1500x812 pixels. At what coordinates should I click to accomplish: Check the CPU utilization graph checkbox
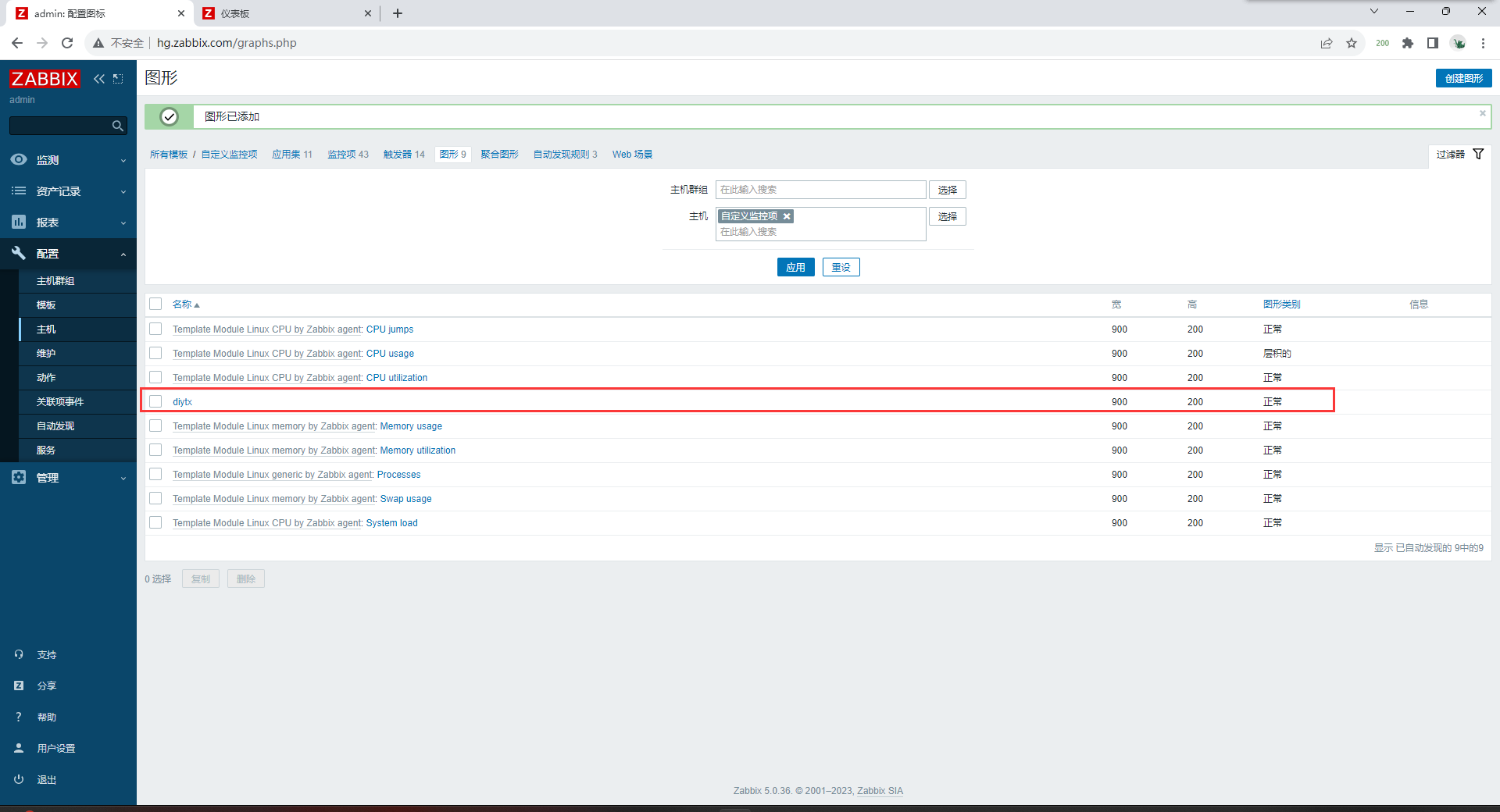[155, 377]
